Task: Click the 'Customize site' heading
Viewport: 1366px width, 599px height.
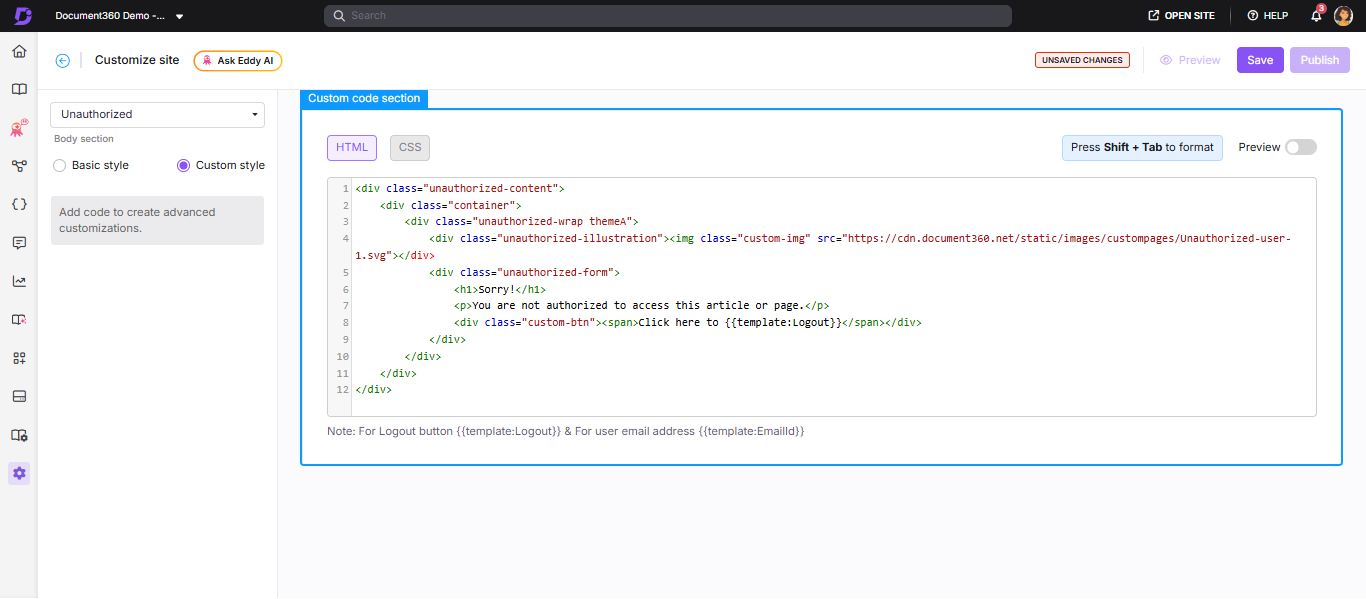Action: tap(137, 60)
